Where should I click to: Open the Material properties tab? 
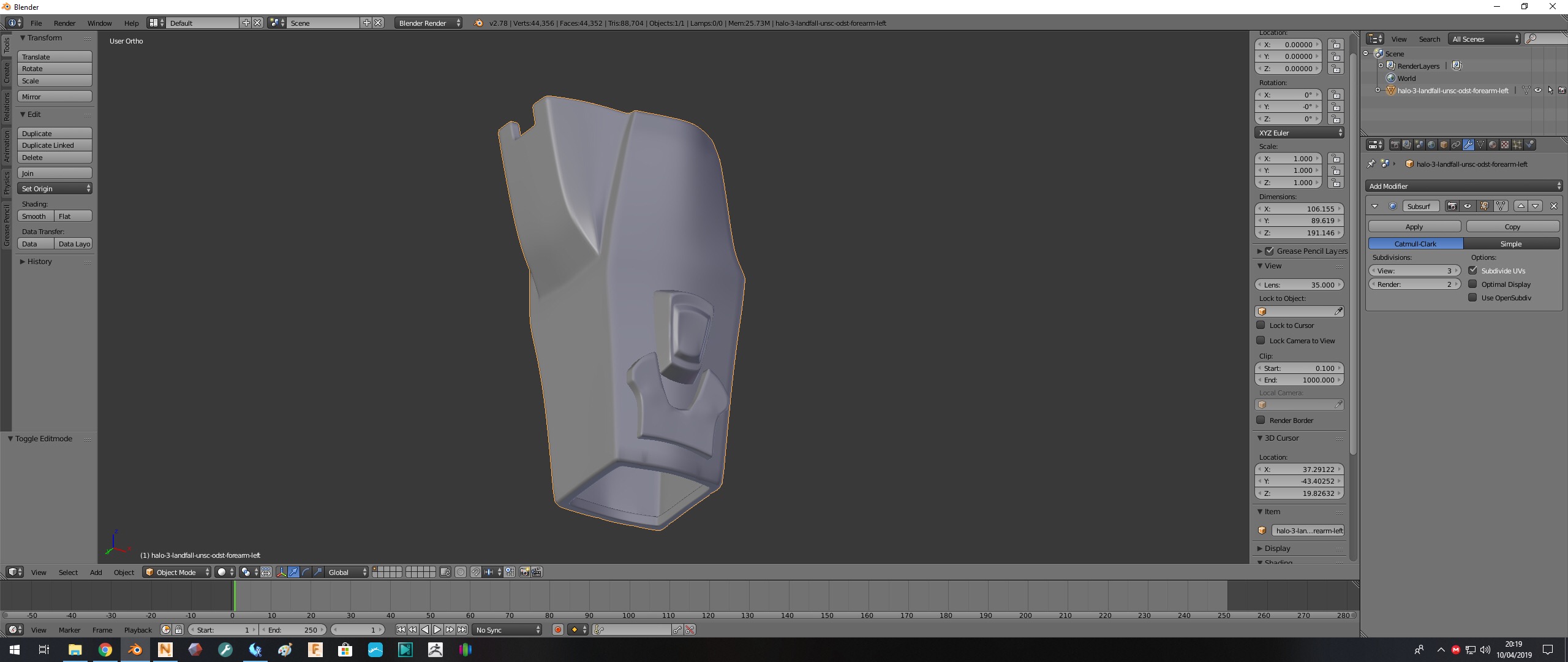point(1493,145)
